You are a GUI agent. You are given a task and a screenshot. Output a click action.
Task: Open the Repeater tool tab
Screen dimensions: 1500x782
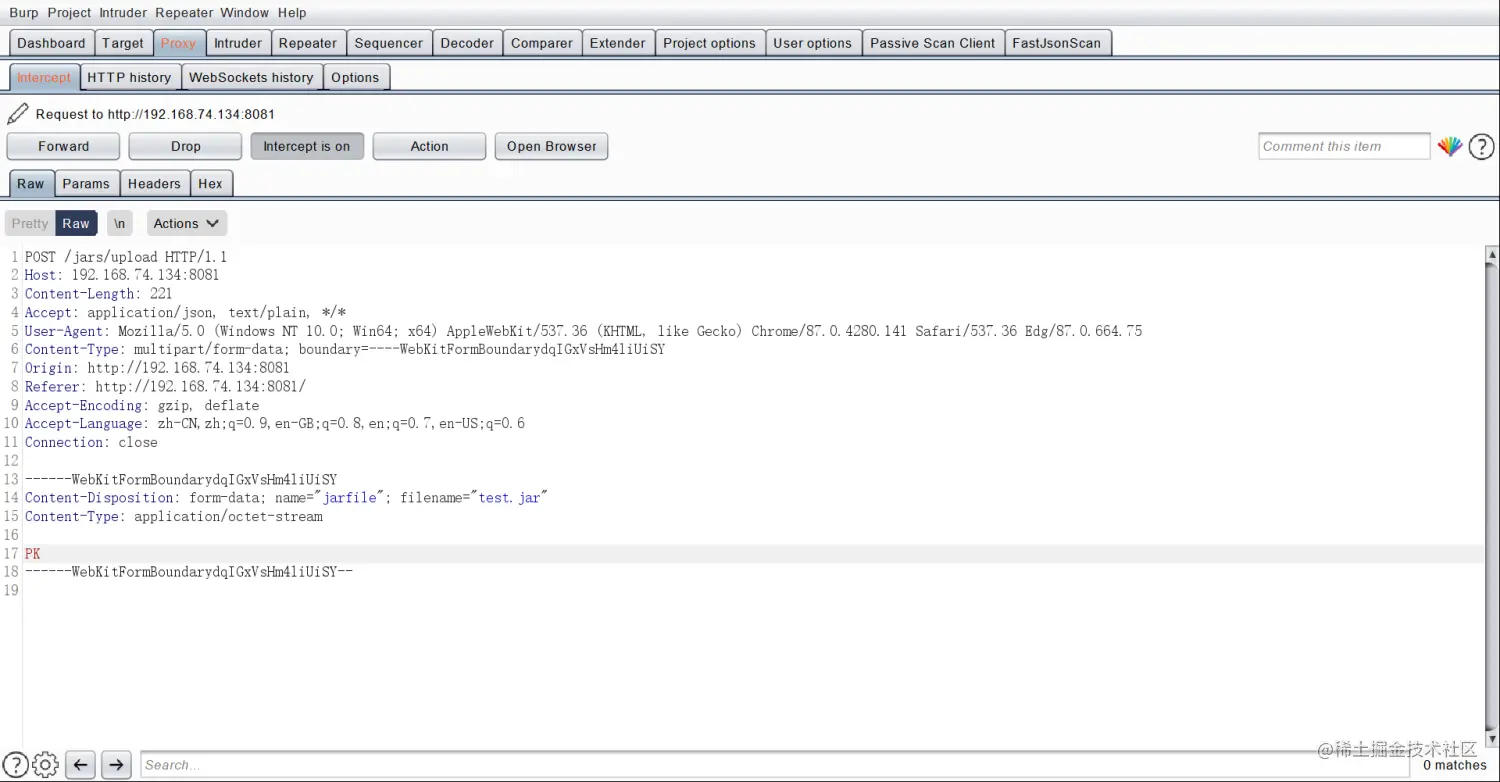308,43
